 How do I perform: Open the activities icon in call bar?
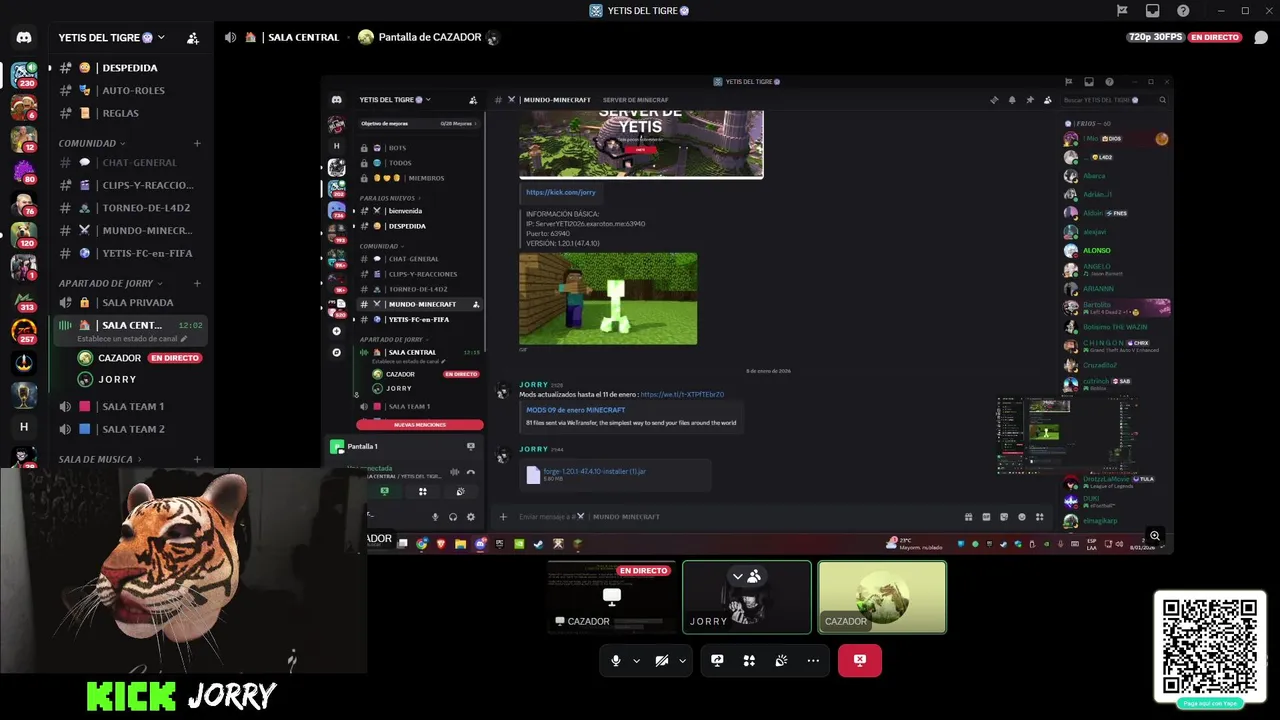(x=749, y=660)
